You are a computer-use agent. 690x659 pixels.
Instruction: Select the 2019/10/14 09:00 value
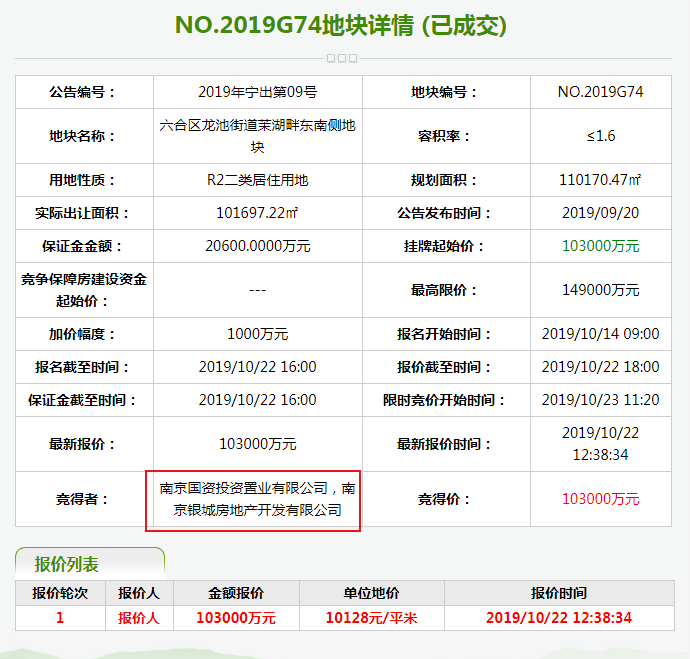pyautogui.click(x=601, y=334)
